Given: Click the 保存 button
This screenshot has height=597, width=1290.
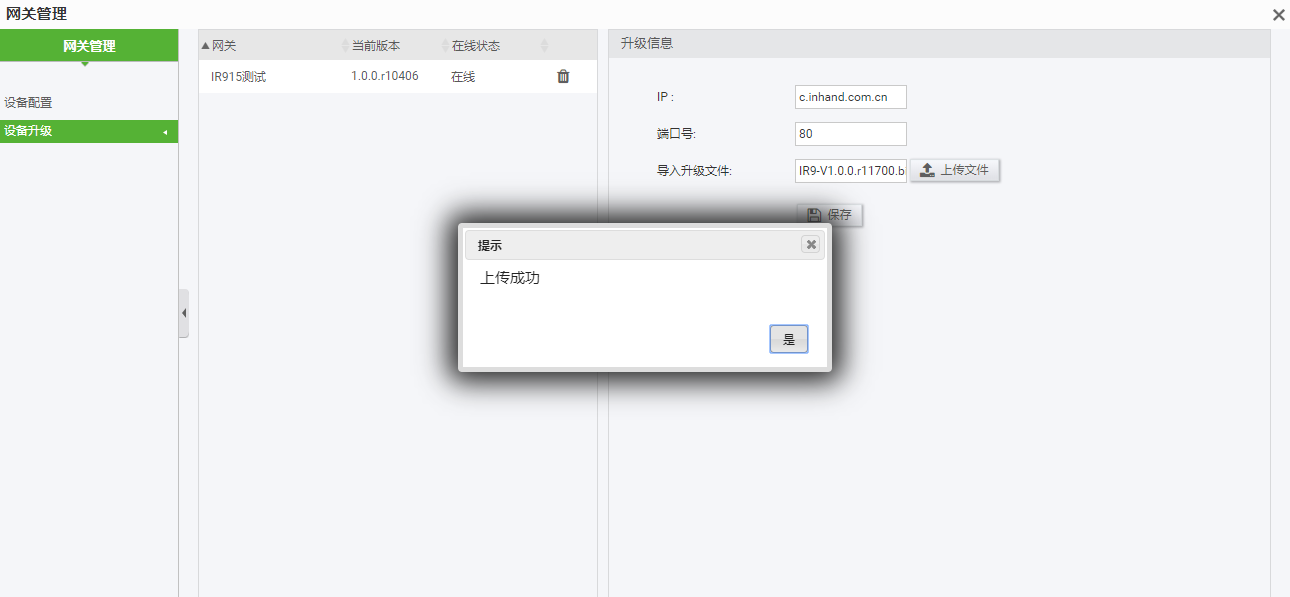Looking at the screenshot, I should coord(830,214).
